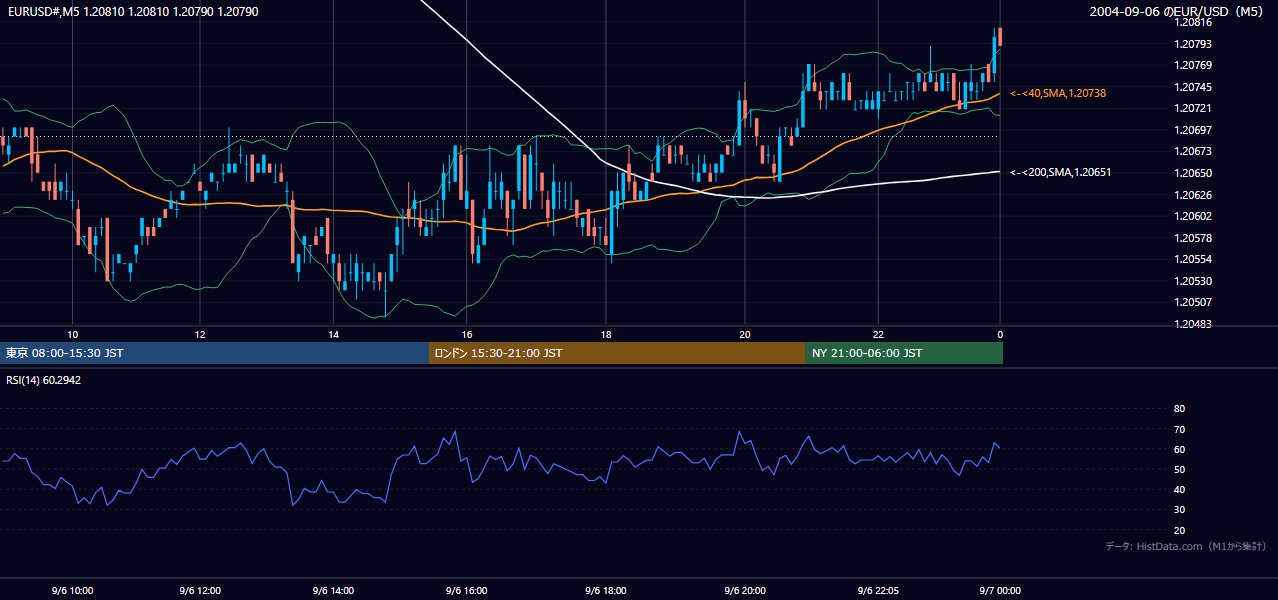Click the 1.20602 price axis label
The width and height of the screenshot is (1278, 600).
click(x=1192, y=216)
